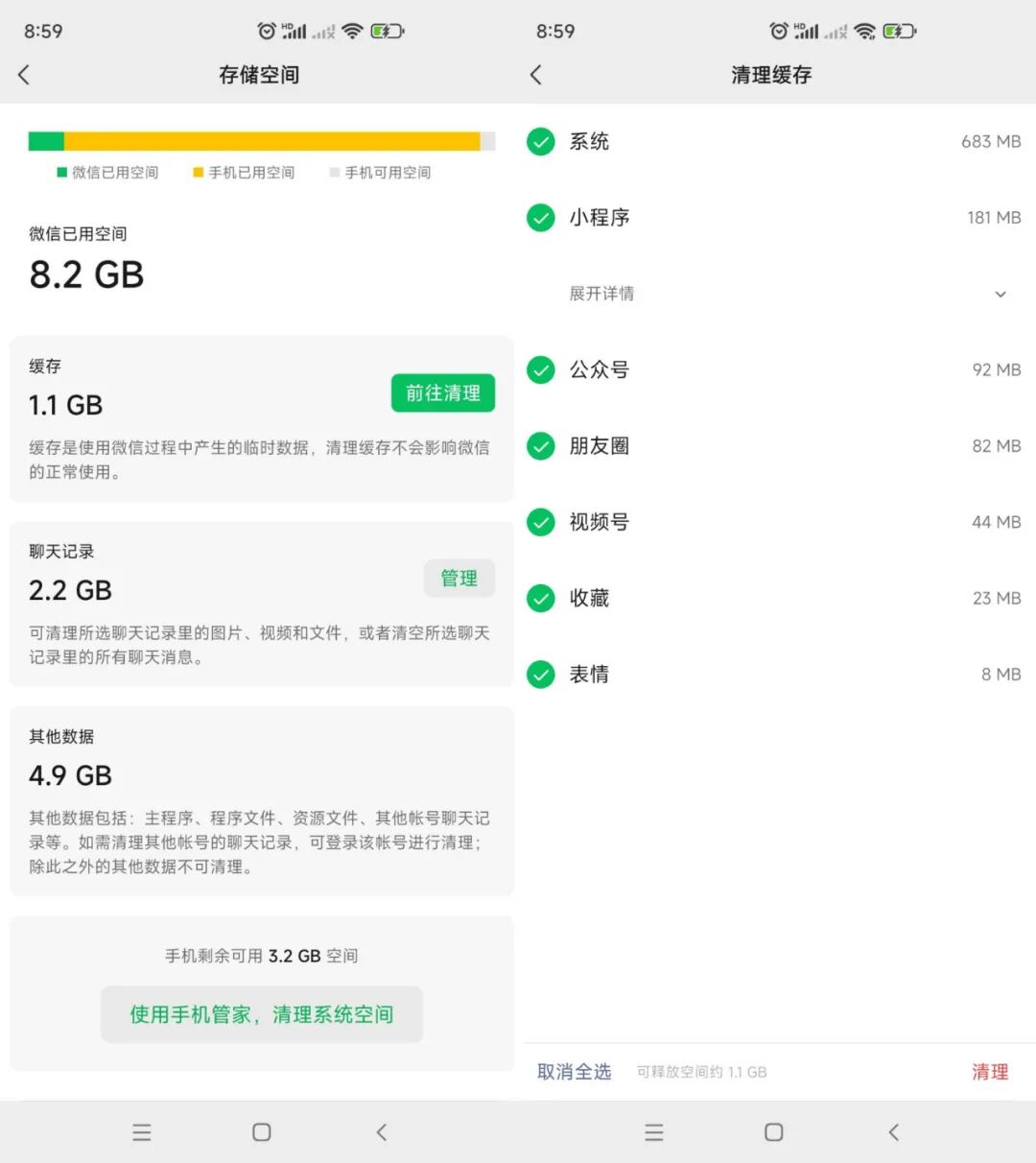The width and height of the screenshot is (1036, 1163).
Task: Tap Wi-Fi icon in right status bar
Action: [x=864, y=31]
